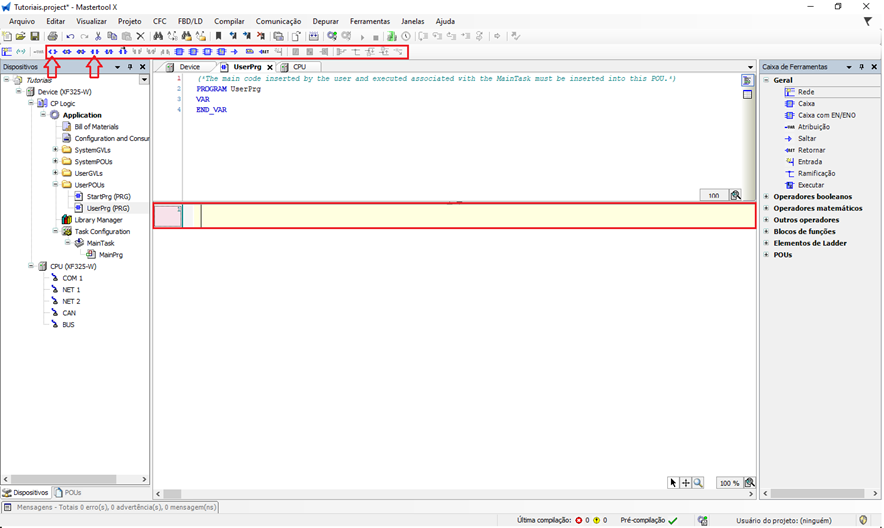The height and width of the screenshot is (528, 884).
Task: Open the Compilar menu
Action: 229,21
